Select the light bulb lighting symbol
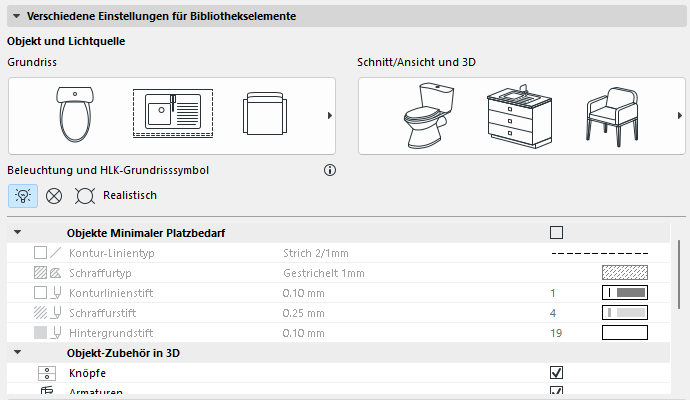Image resolution: width=690 pixels, height=400 pixels. click(23, 195)
